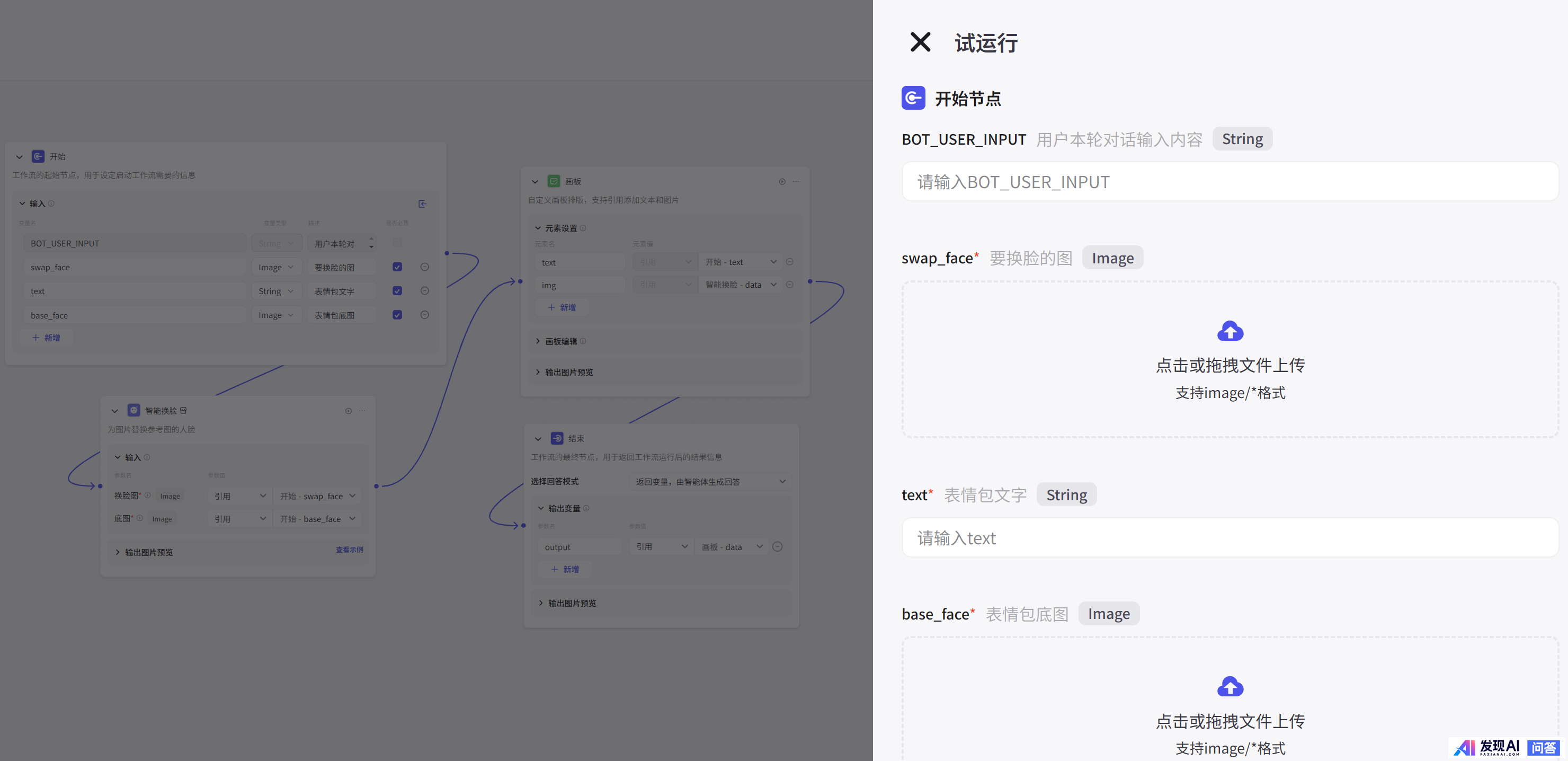Expand output image preview in end node
The image size is (1568, 761).
click(572, 603)
